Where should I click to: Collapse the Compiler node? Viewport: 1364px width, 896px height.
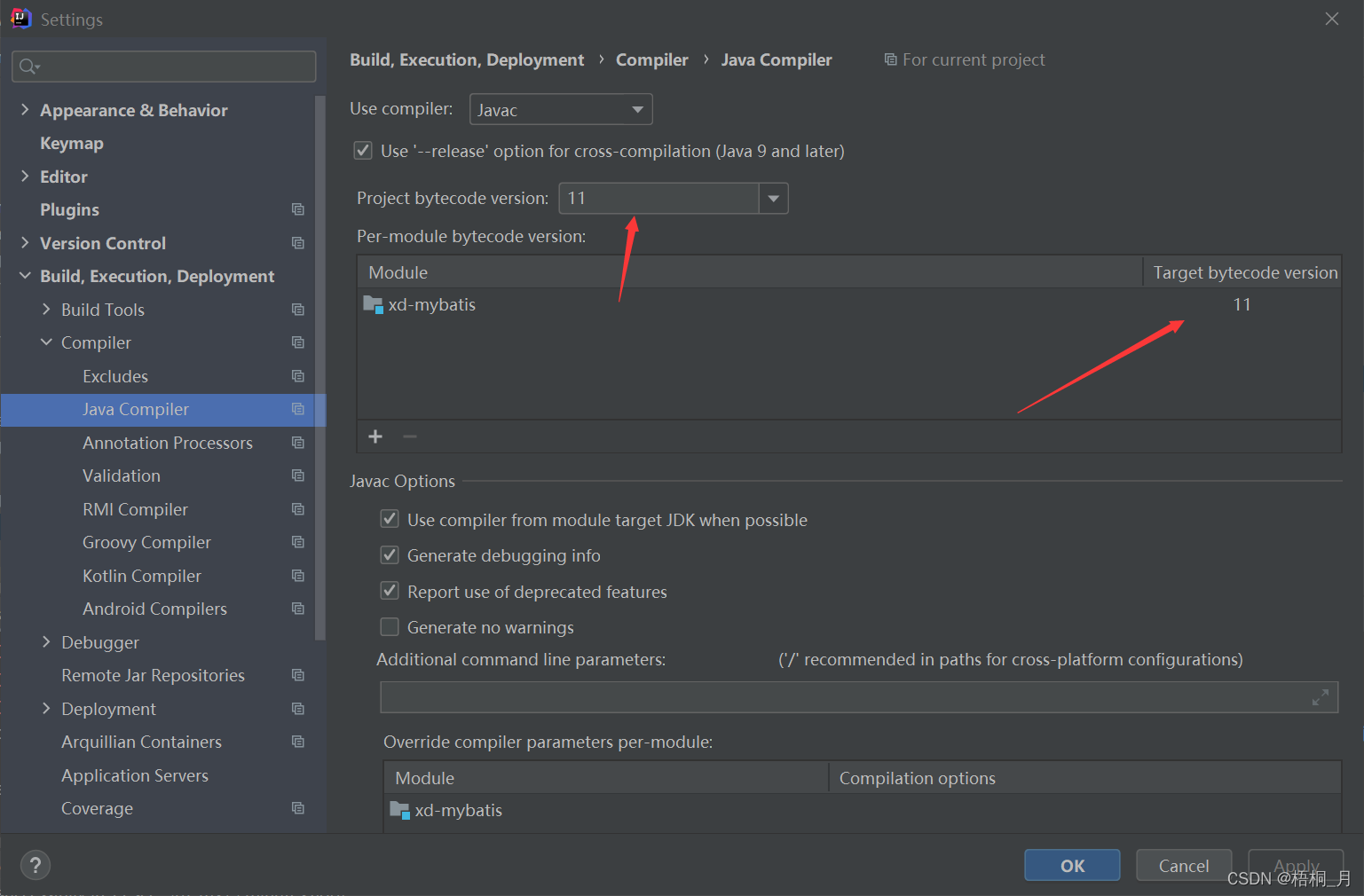(x=46, y=342)
